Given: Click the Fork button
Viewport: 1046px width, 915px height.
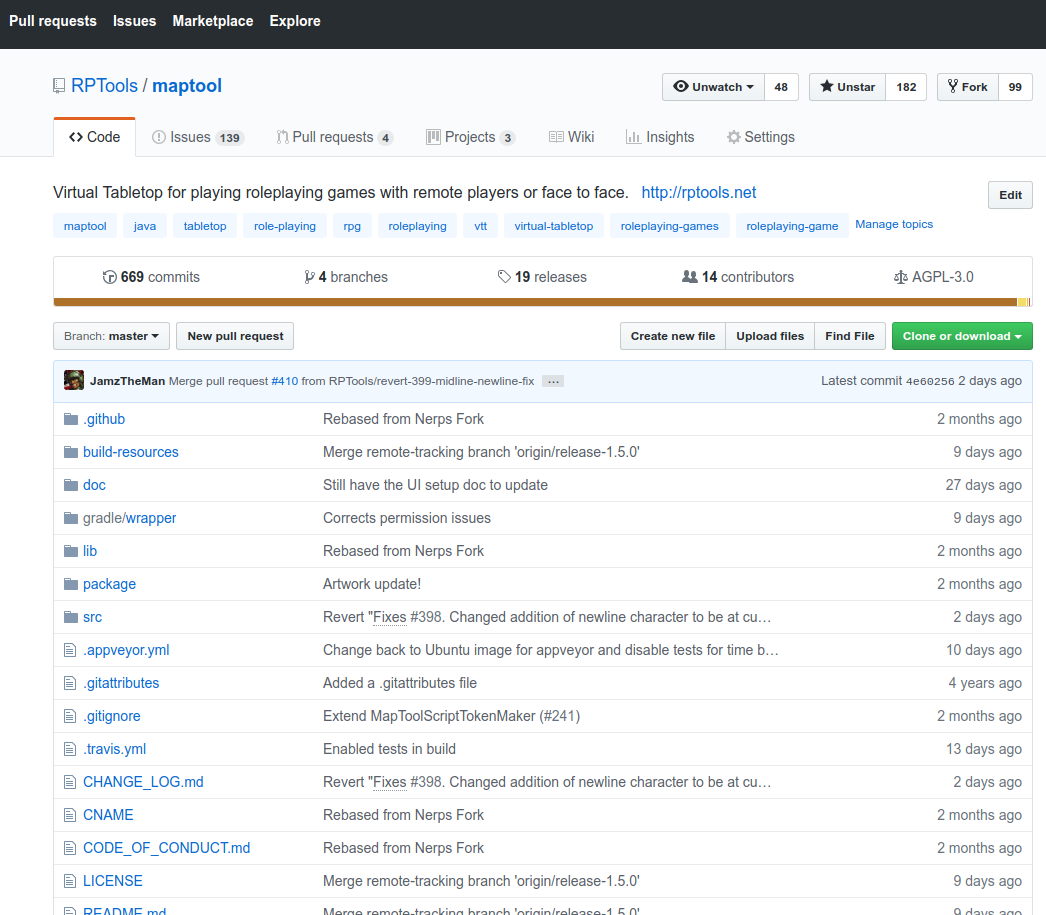Looking at the screenshot, I should click(x=968, y=87).
